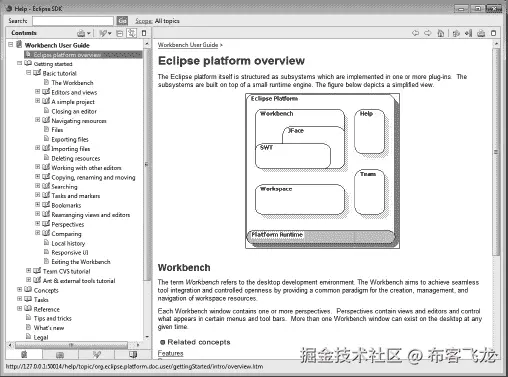Image resolution: width=508 pixels, height=377 pixels.
Task: Click into the Search input field
Action: tap(73, 21)
